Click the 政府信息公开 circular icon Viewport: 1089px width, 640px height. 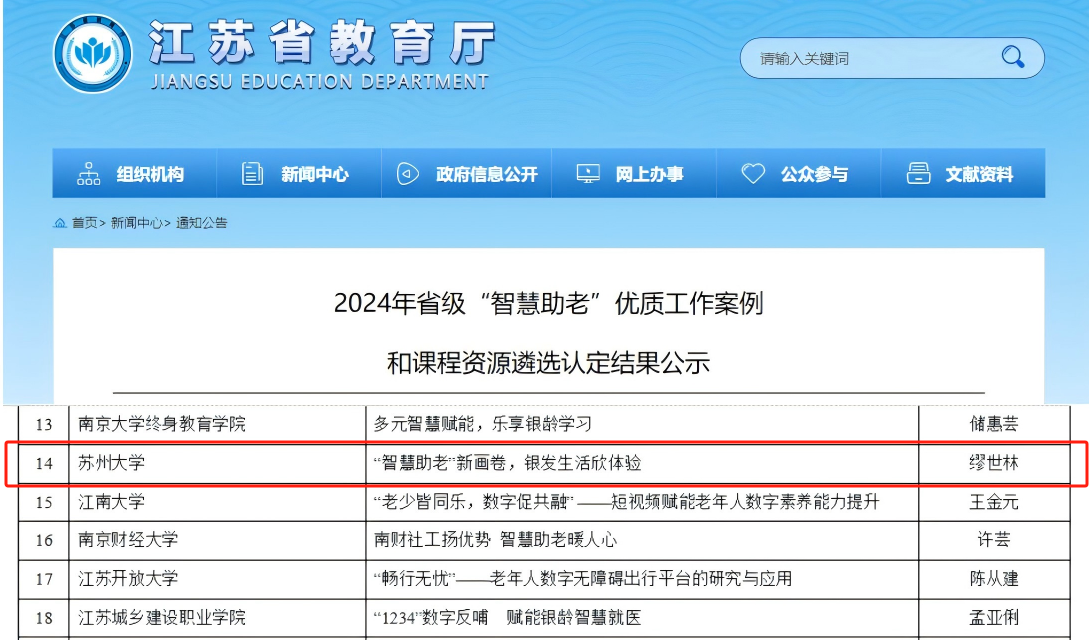click(x=408, y=174)
